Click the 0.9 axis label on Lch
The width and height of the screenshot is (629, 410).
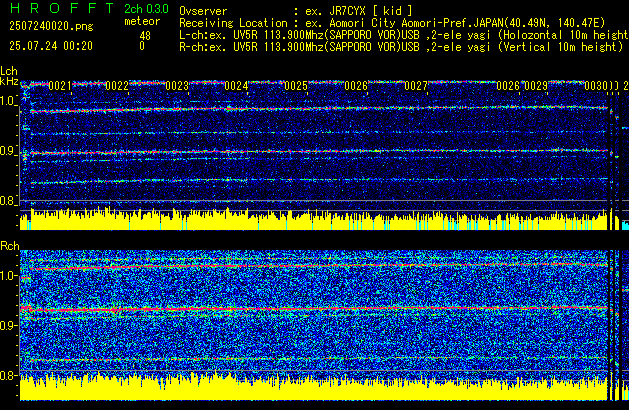click(x=8, y=151)
